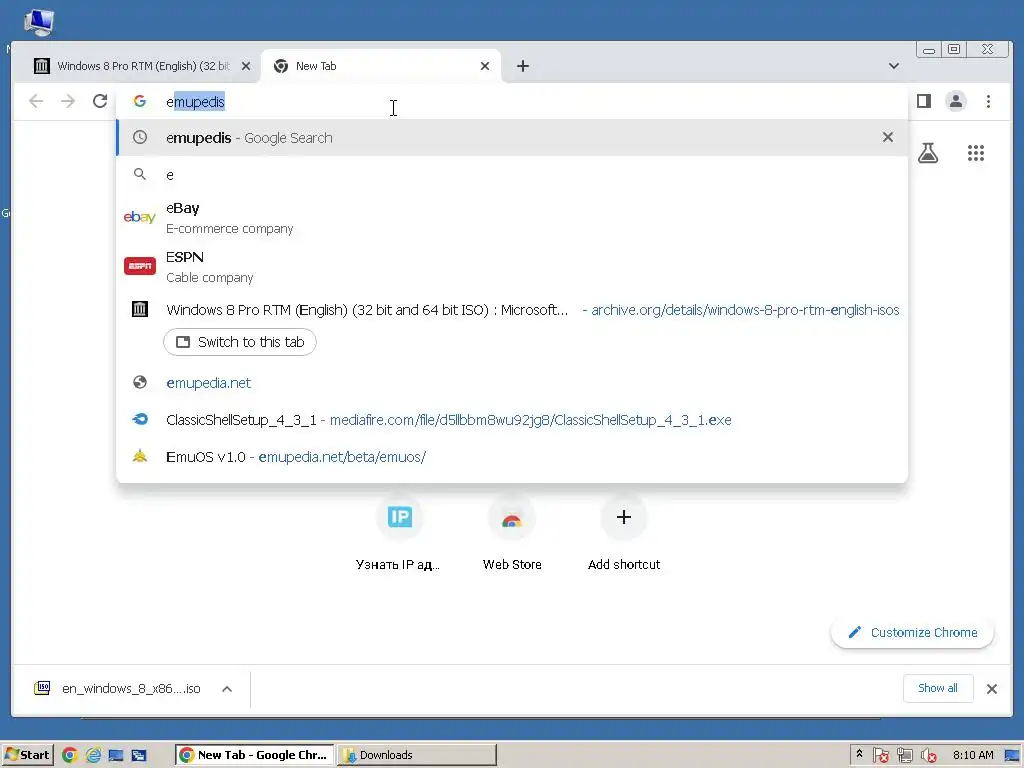The height and width of the screenshot is (768, 1024).
Task: Click the mediafire favicon in the suggestions
Action: (x=140, y=419)
